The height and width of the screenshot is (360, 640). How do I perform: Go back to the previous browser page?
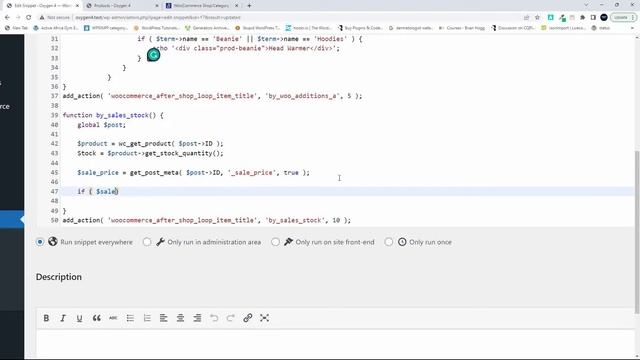tap(7, 18)
